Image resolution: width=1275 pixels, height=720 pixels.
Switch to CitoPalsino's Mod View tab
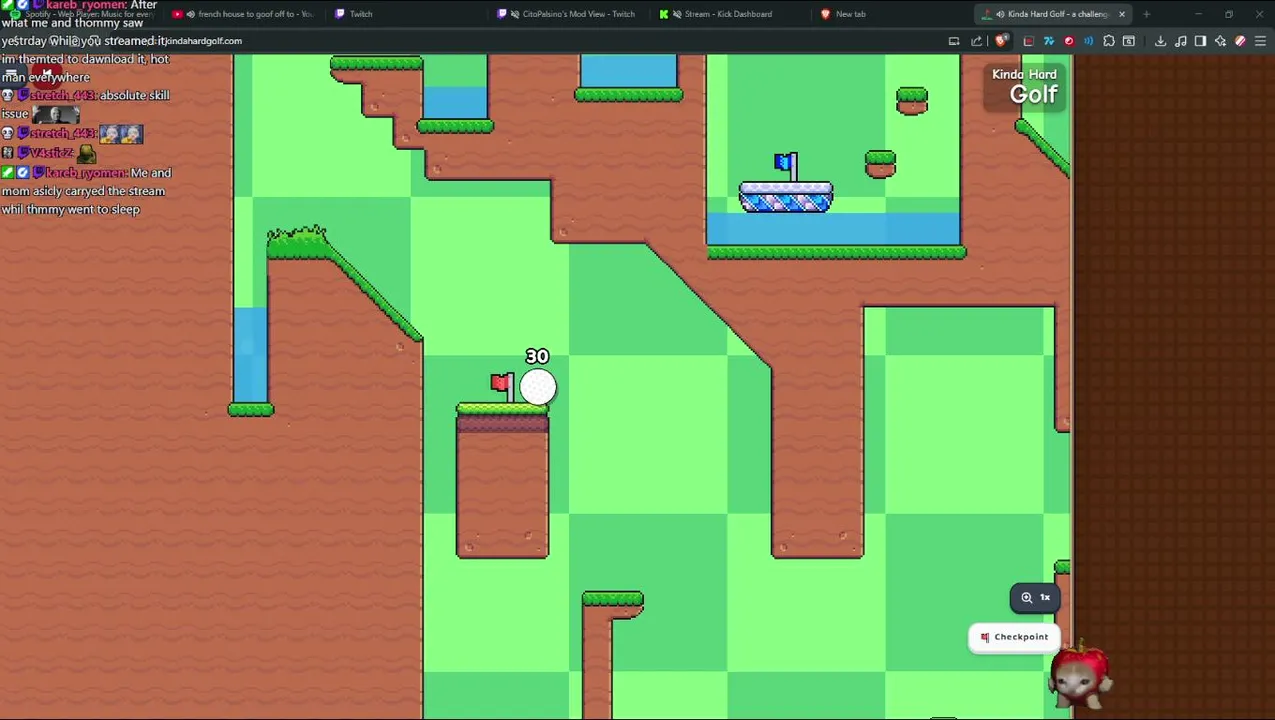[x=570, y=14]
